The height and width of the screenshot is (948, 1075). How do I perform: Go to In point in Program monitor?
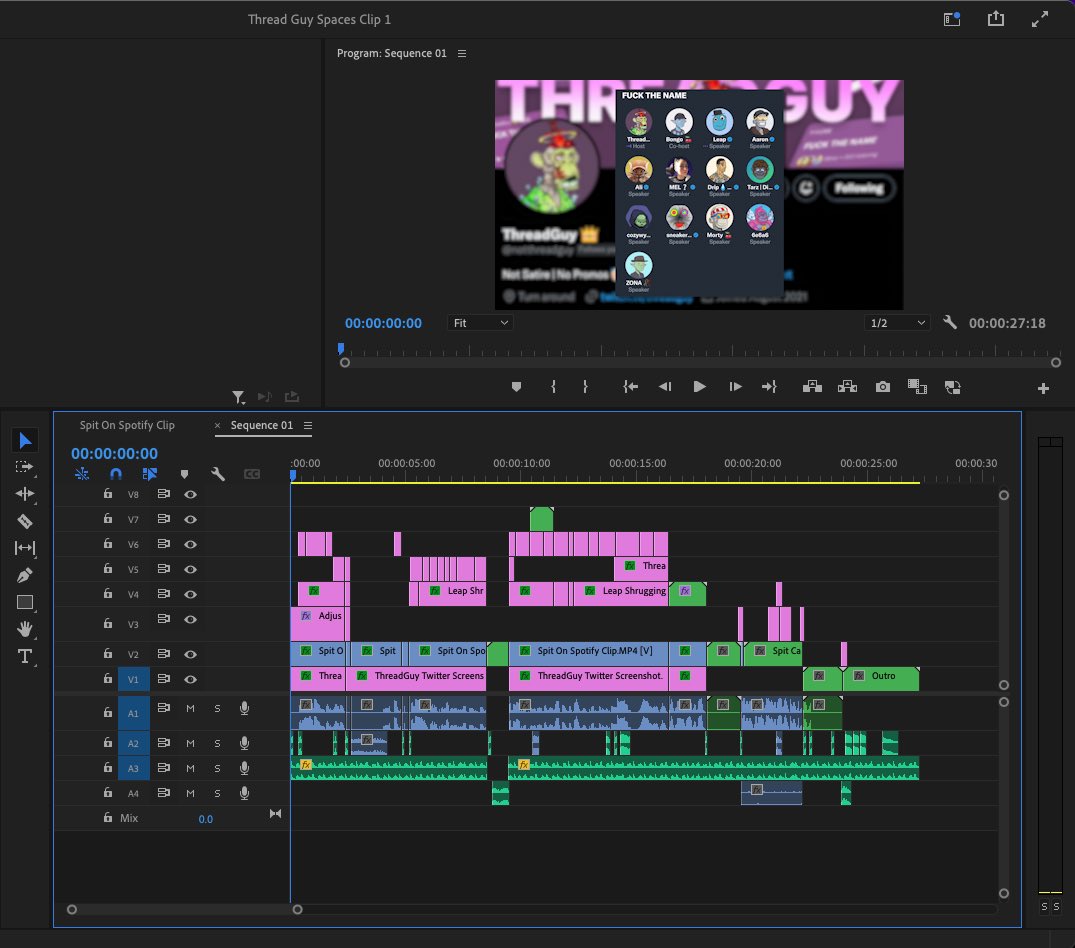631,387
